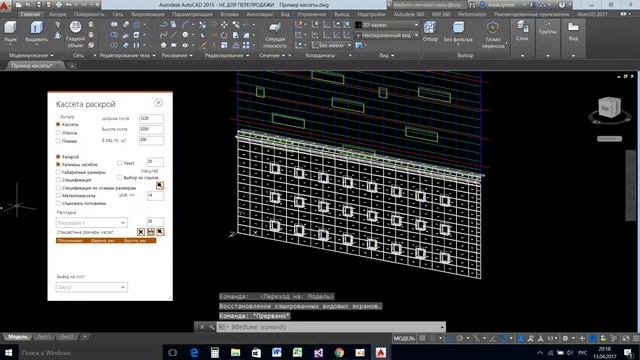Open the Группы (Groups) panel button

click(547, 28)
